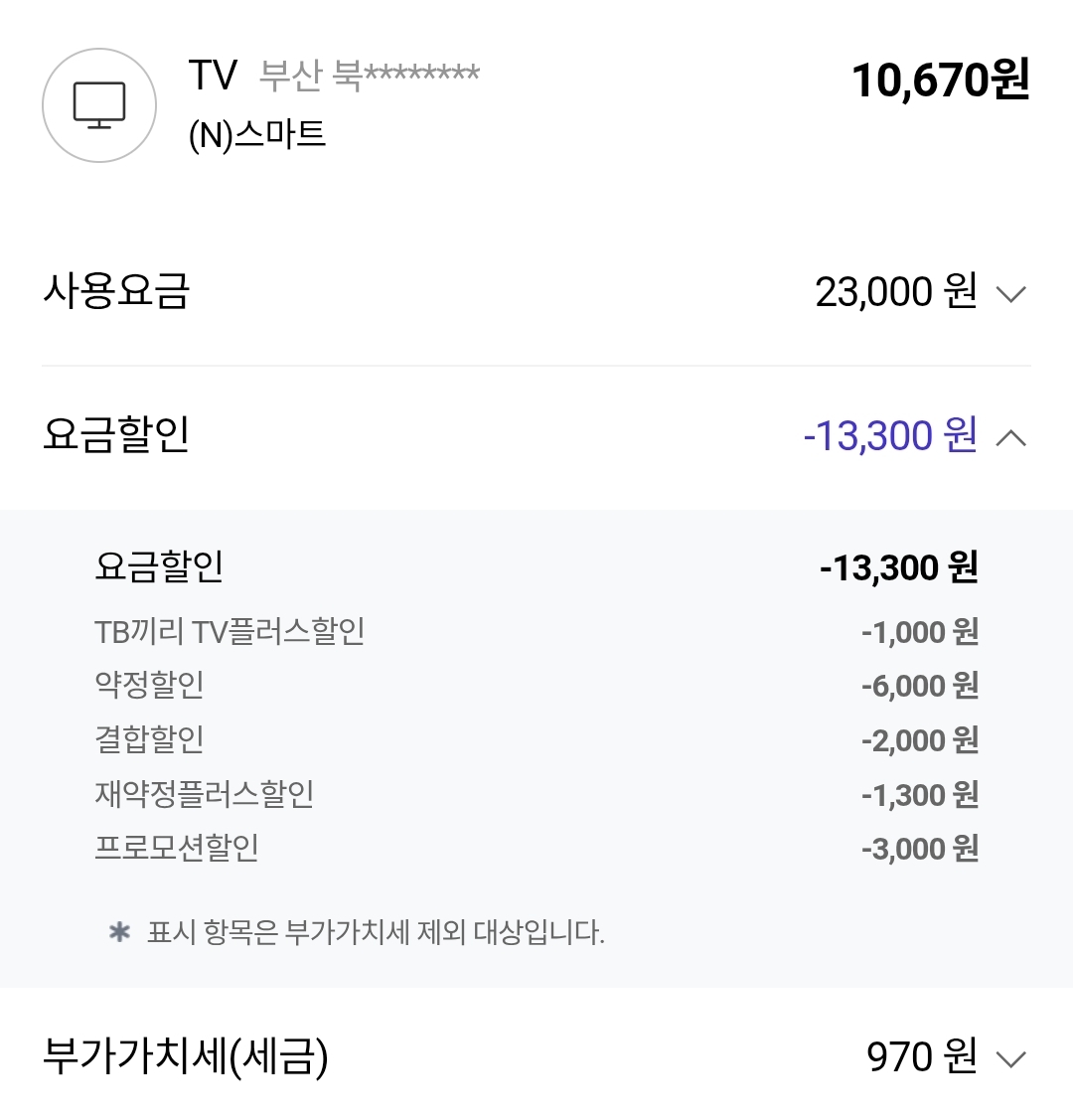Click the (N)스마트 plan name
Viewport: 1073px width, 1120px height.
pyautogui.click(x=257, y=135)
